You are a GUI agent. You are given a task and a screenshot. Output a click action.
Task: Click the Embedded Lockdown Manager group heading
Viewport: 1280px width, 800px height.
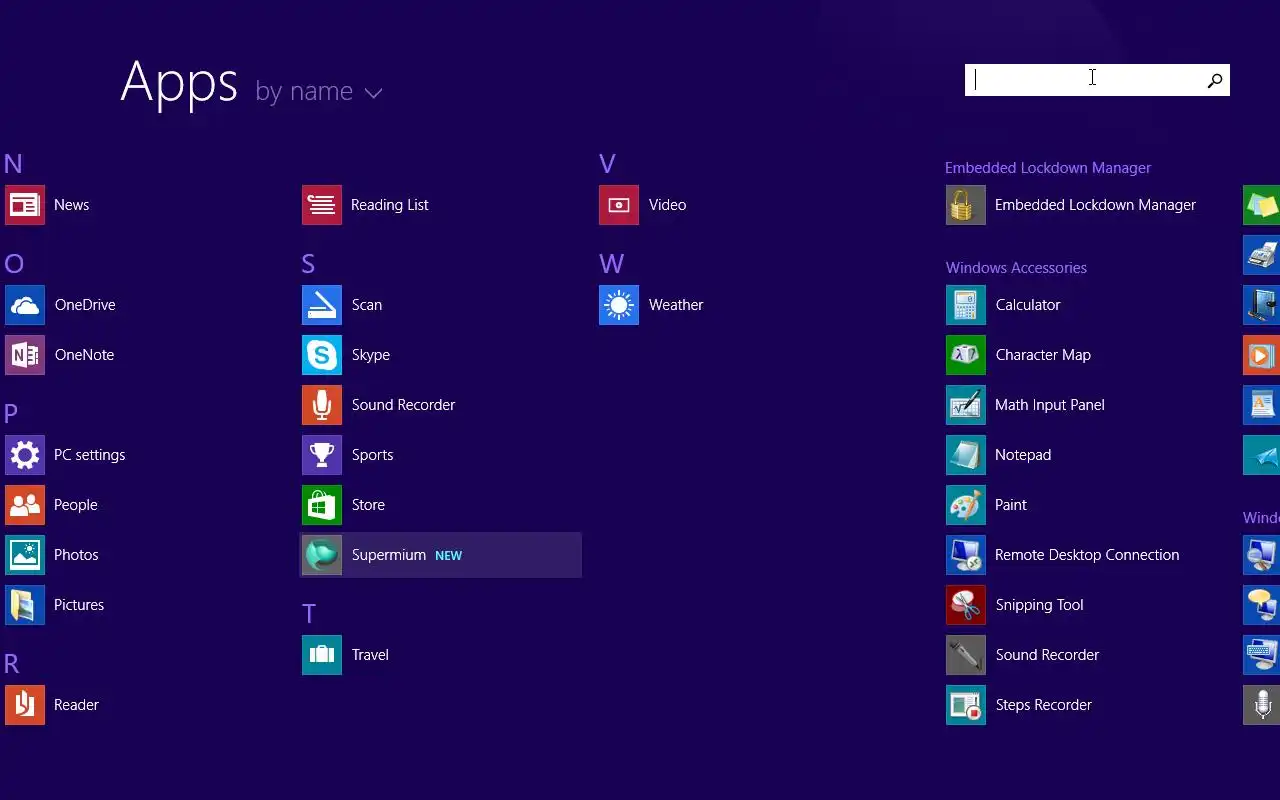point(1048,168)
